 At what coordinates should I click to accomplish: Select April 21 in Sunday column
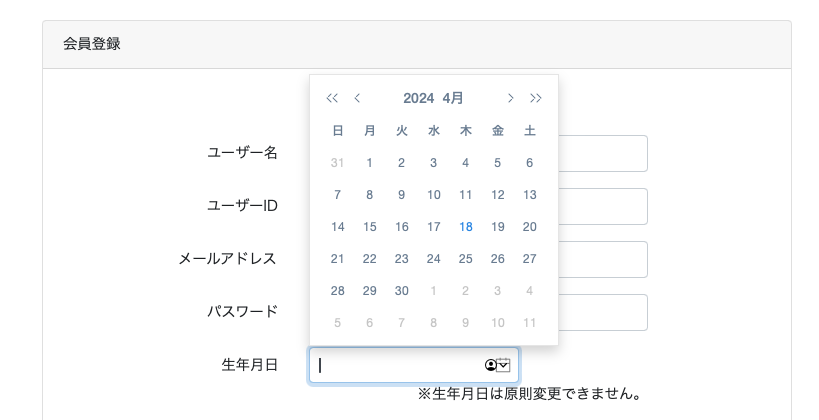click(x=337, y=259)
